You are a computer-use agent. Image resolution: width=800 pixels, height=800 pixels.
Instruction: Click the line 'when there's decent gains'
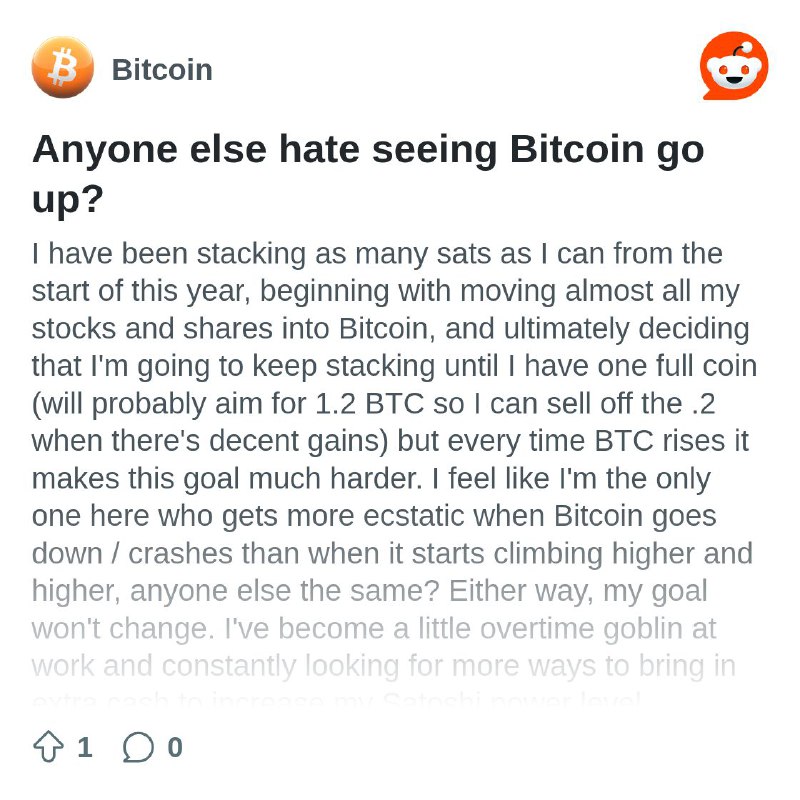pos(390,441)
